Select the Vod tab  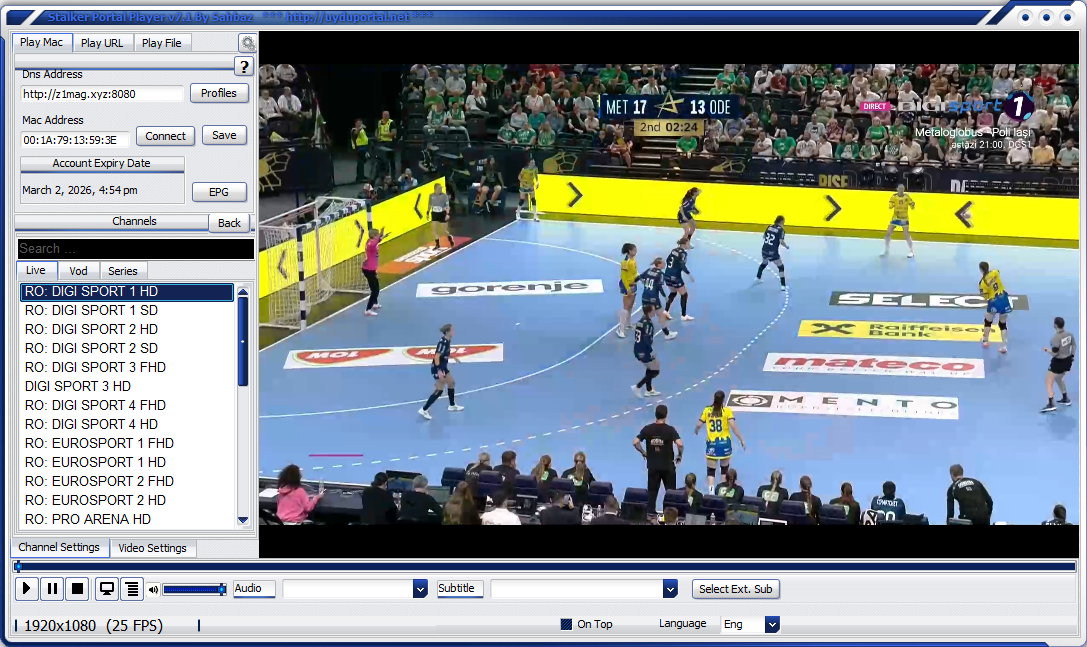78,271
